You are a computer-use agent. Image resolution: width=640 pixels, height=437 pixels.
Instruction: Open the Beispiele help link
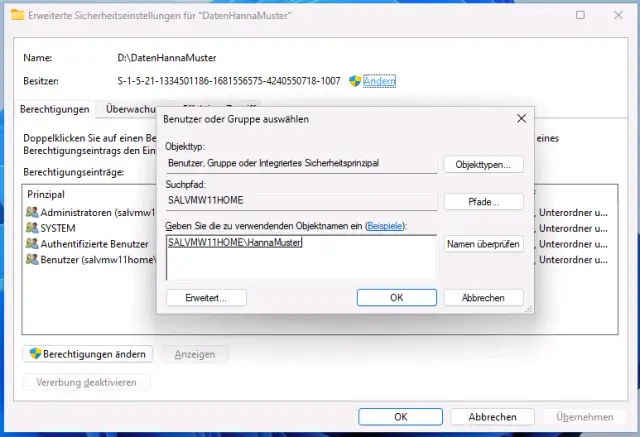click(384, 226)
